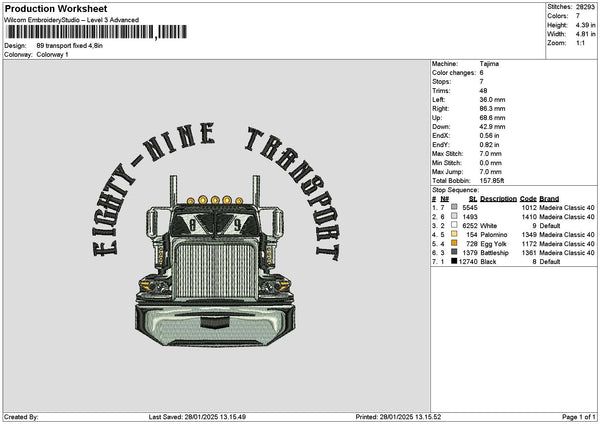This screenshot has width=600, height=424.
Task: Click the "Egg Yolk" description
Action: [x=494, y=244]
